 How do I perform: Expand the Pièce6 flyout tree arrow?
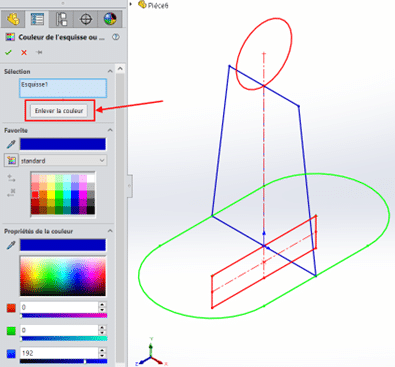131,4
